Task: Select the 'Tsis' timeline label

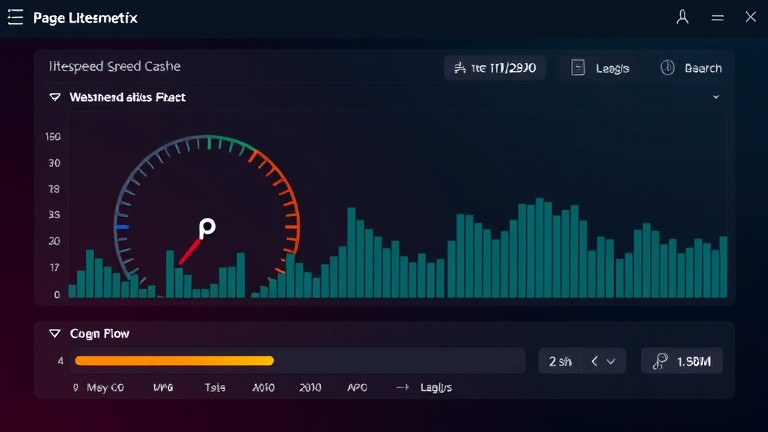Action: (x=215, y=387)
